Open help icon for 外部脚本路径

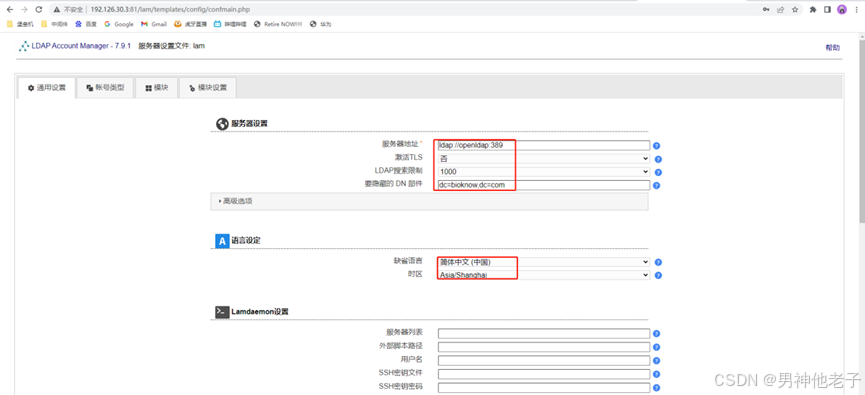tap(656, 347)
